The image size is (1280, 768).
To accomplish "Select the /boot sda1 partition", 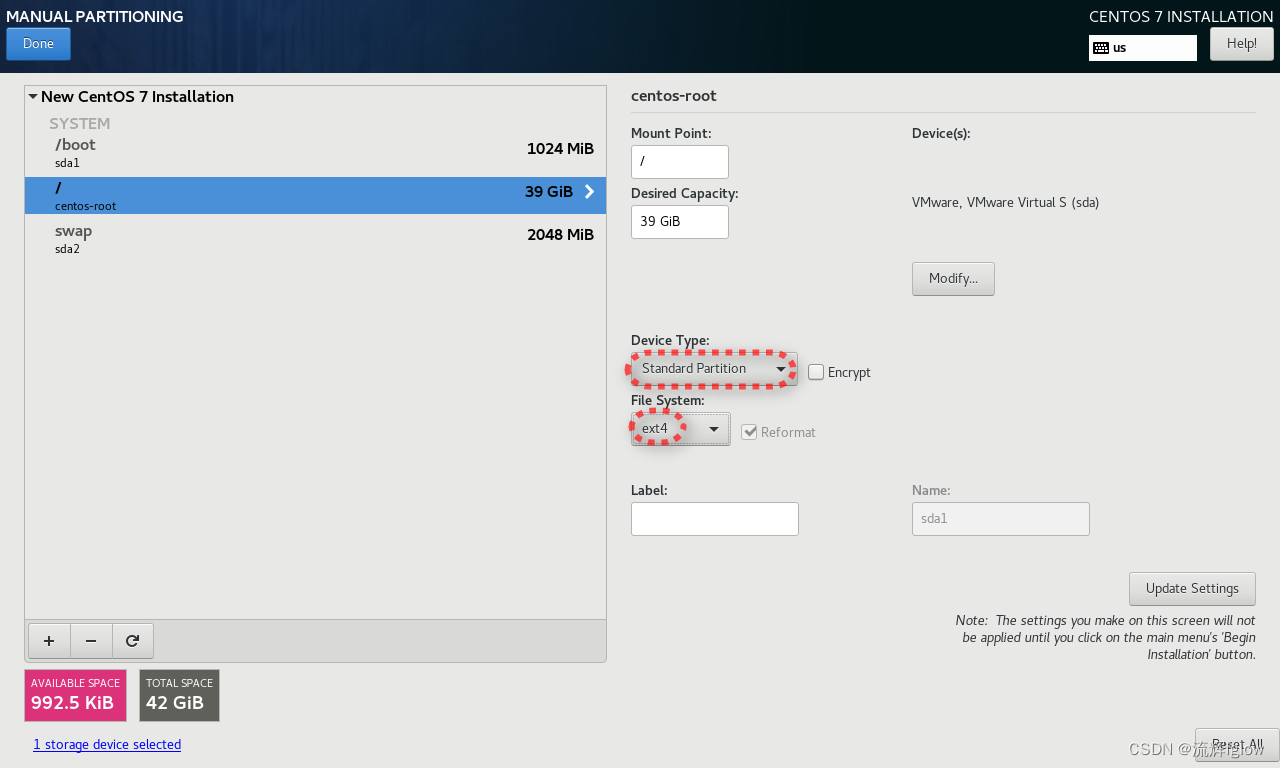I will [x=315, y=152].
